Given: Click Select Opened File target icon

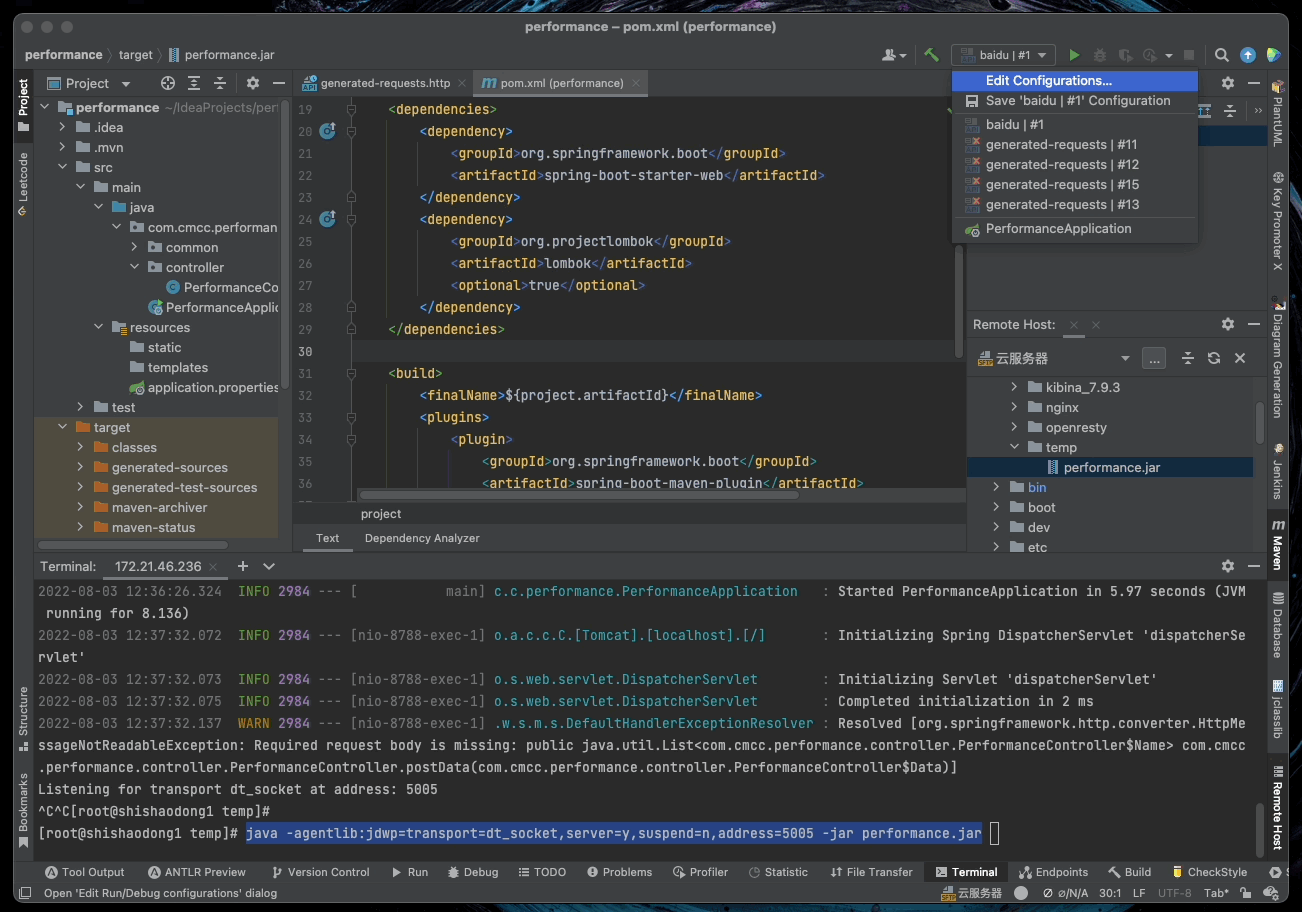Looking at the screenshot, I should pos(168,83).
